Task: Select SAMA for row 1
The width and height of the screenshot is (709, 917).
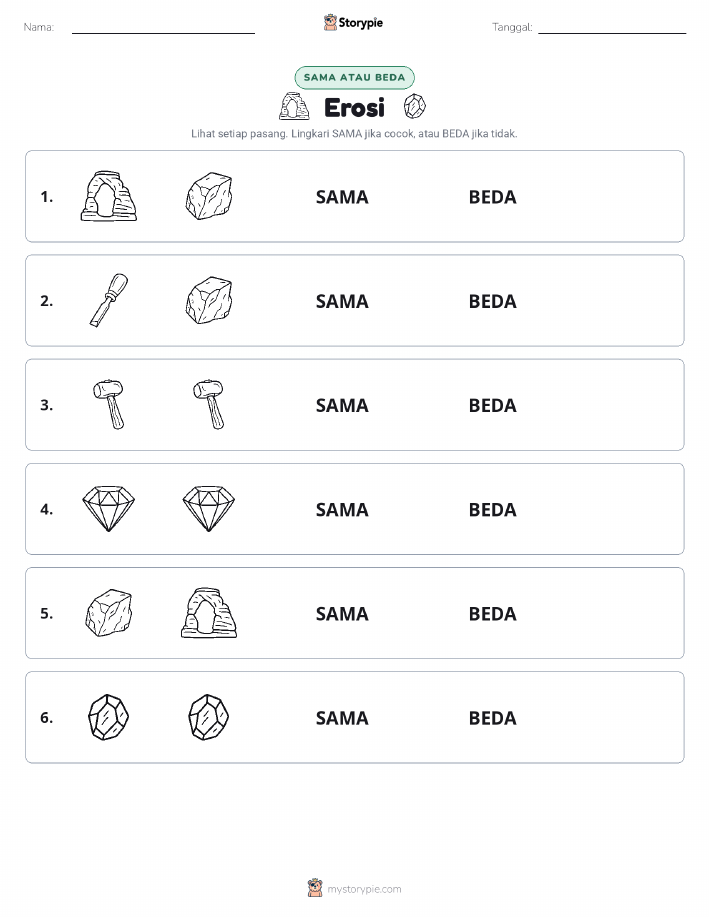Action: tap(342, 197)
